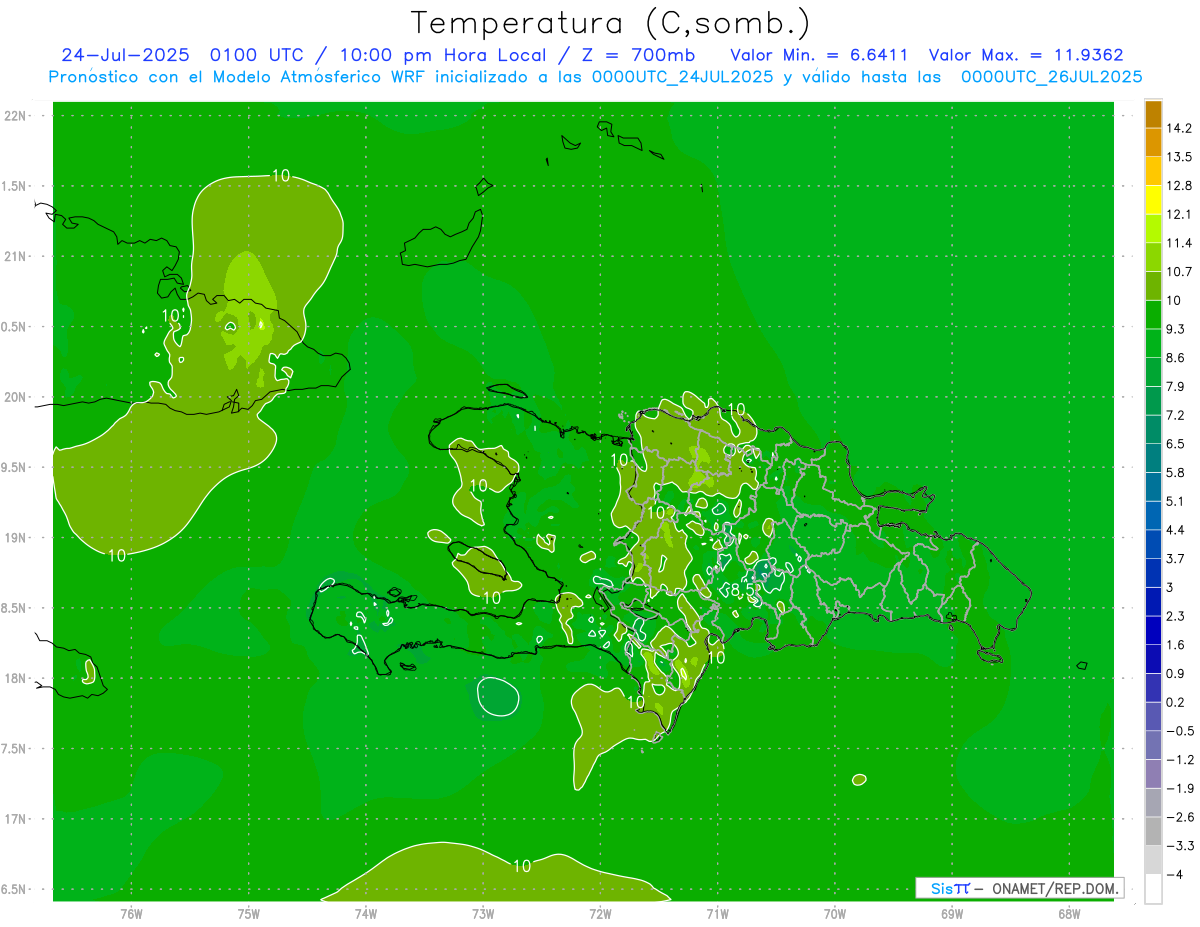Click the '13.5' color scale value

pyautogui.click(x=1180, y=157)
